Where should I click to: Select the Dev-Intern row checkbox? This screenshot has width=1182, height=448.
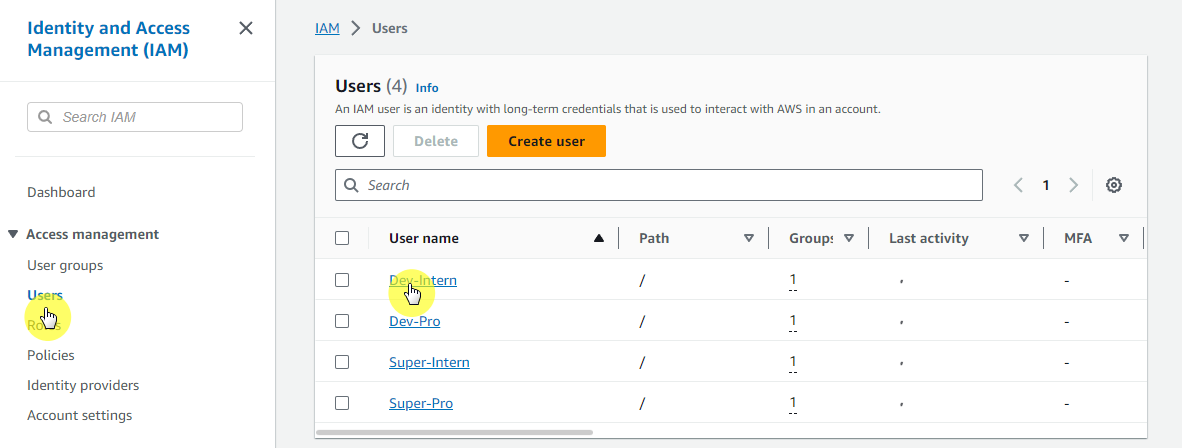[x=342, y=280]
